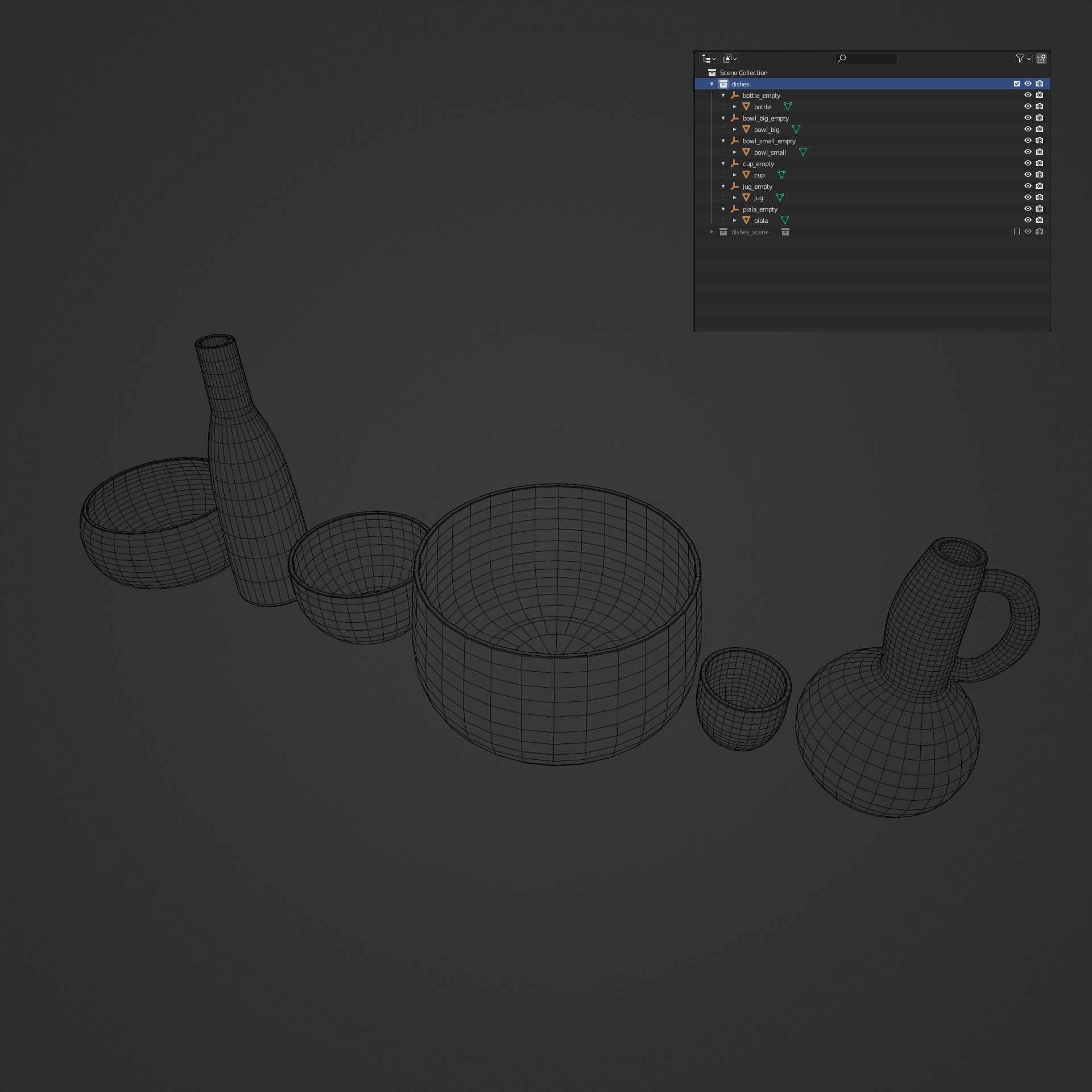Select the cup_empty item in outliner
The width and height of the screenshot is (1092, 1092).
(758, 164)
